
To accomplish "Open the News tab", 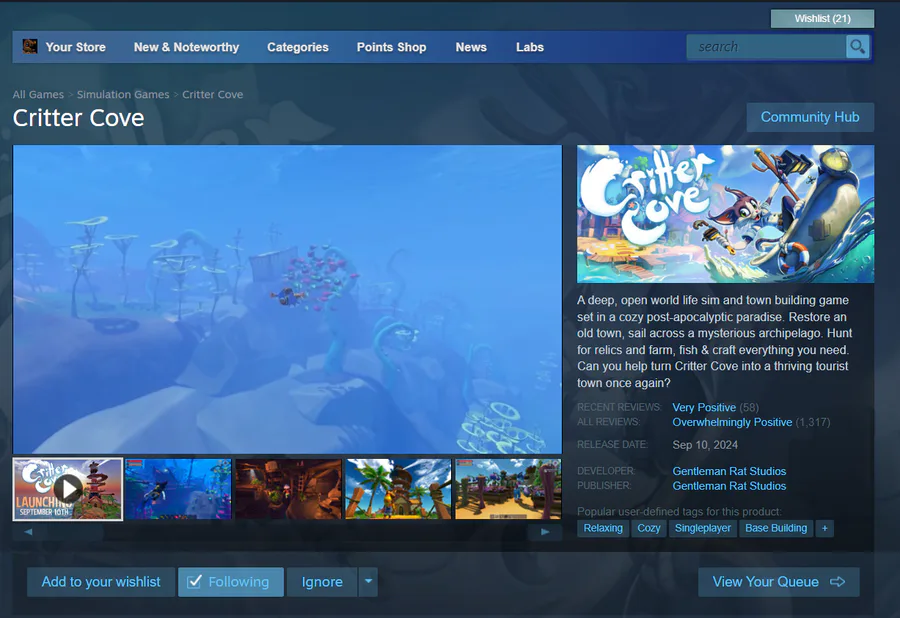I will [x=471, y=47].
